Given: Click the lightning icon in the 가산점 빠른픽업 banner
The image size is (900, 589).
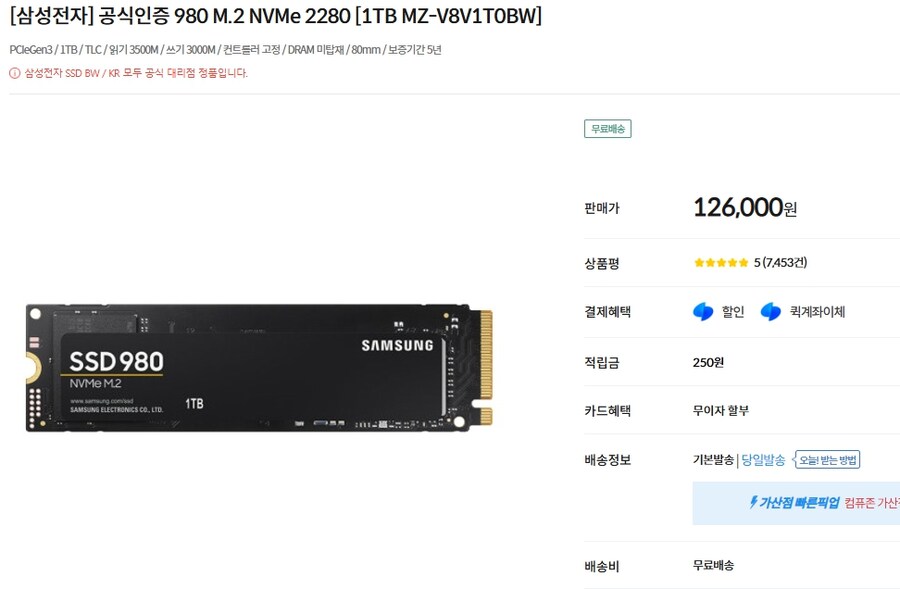Looking at the screenshot, I should click(753, 502).
